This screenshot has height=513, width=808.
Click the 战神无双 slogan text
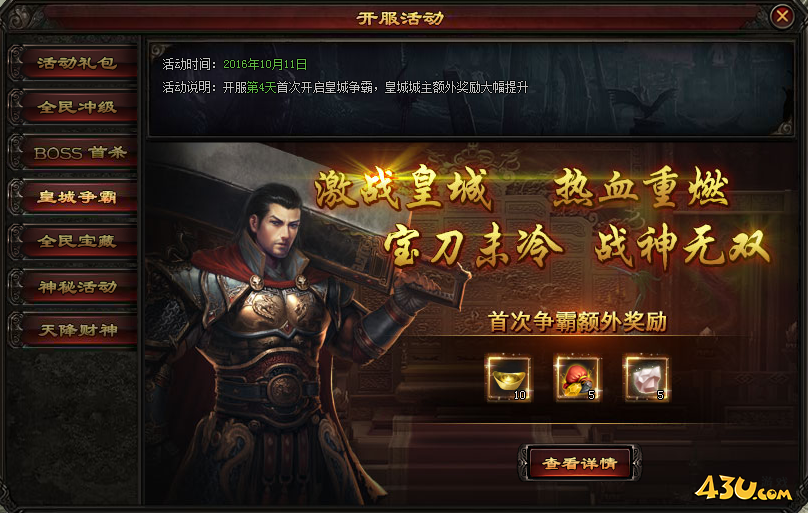(x=683, y=248)
